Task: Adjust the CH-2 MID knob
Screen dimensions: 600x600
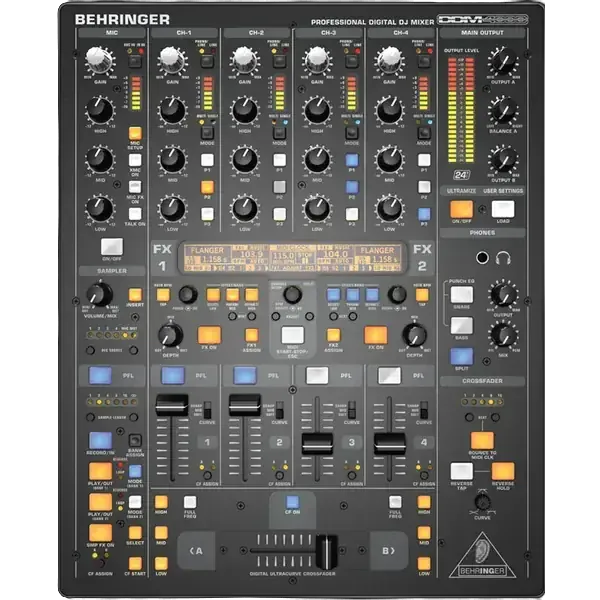Action: click(245, 159)
